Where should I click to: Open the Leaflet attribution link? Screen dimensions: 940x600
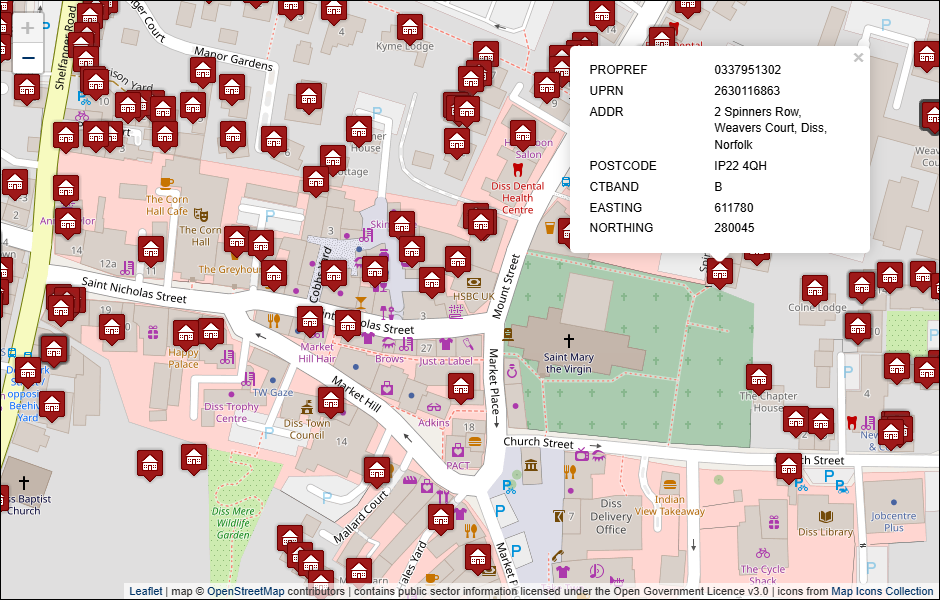point(145,591)
